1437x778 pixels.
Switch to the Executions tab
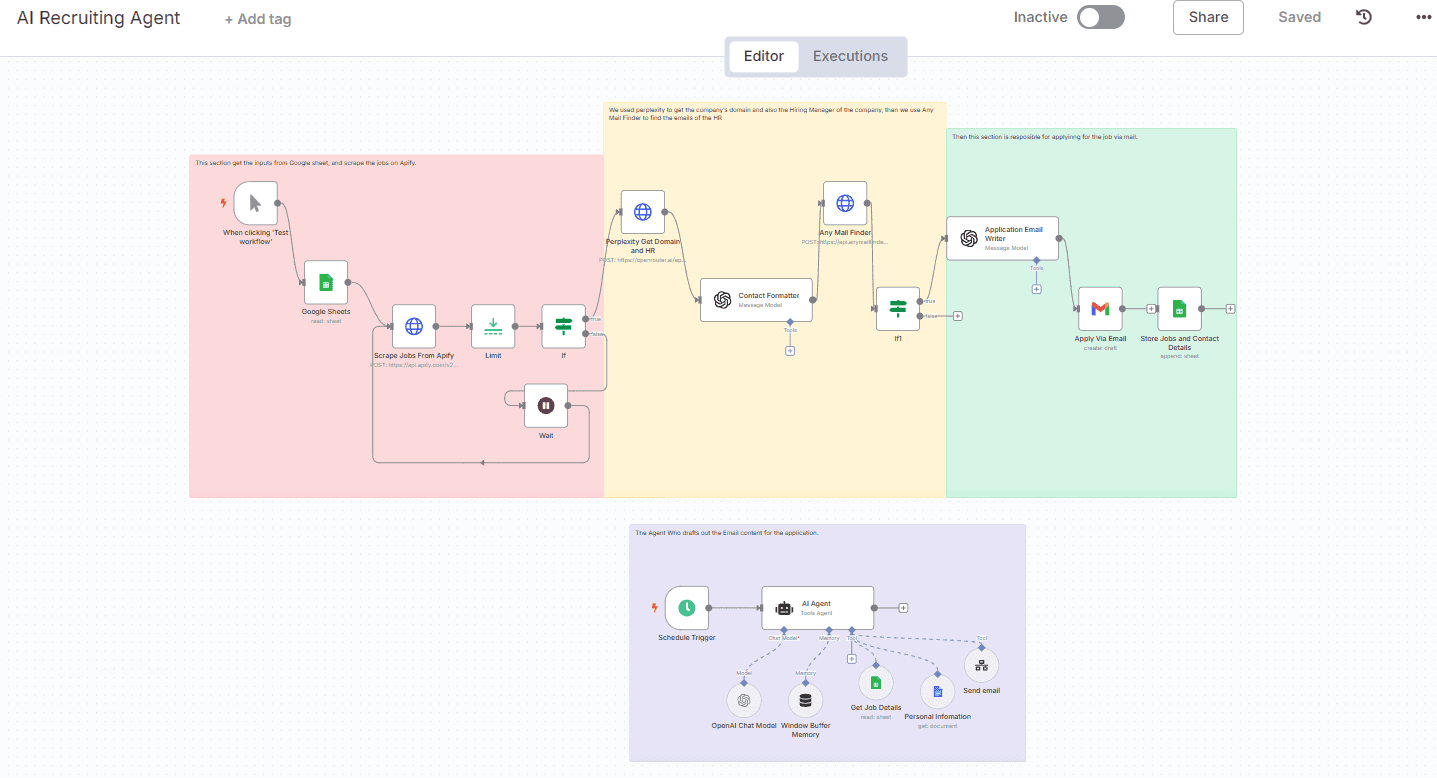[850, 56]
